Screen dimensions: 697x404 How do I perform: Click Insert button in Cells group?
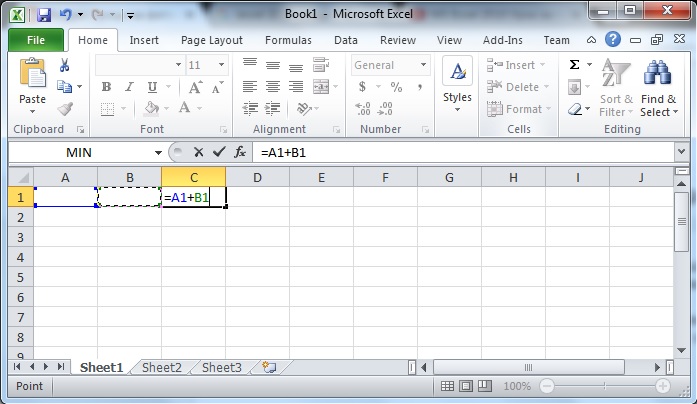point(516,65)
